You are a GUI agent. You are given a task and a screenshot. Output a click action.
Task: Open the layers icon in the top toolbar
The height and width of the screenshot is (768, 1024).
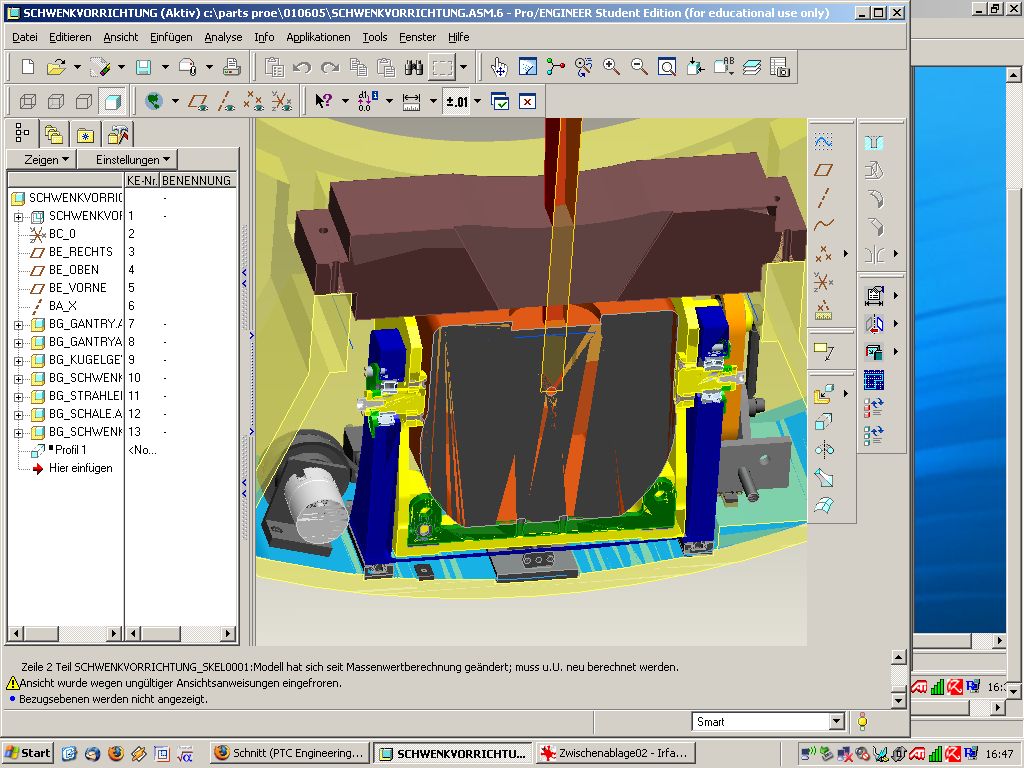coord(752,67)
